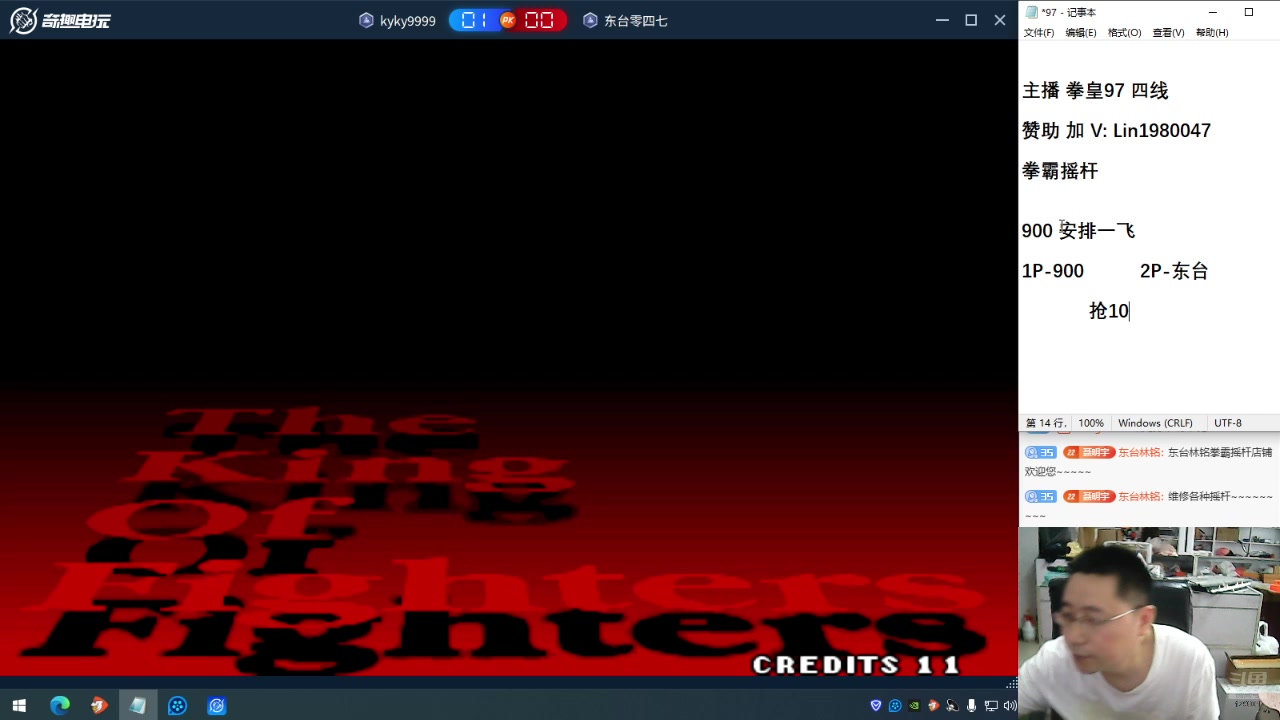Screen dimensions: 1280x720
Task: Open the 格式(O) menu in Notepad
Action: tap(1124, 33)
